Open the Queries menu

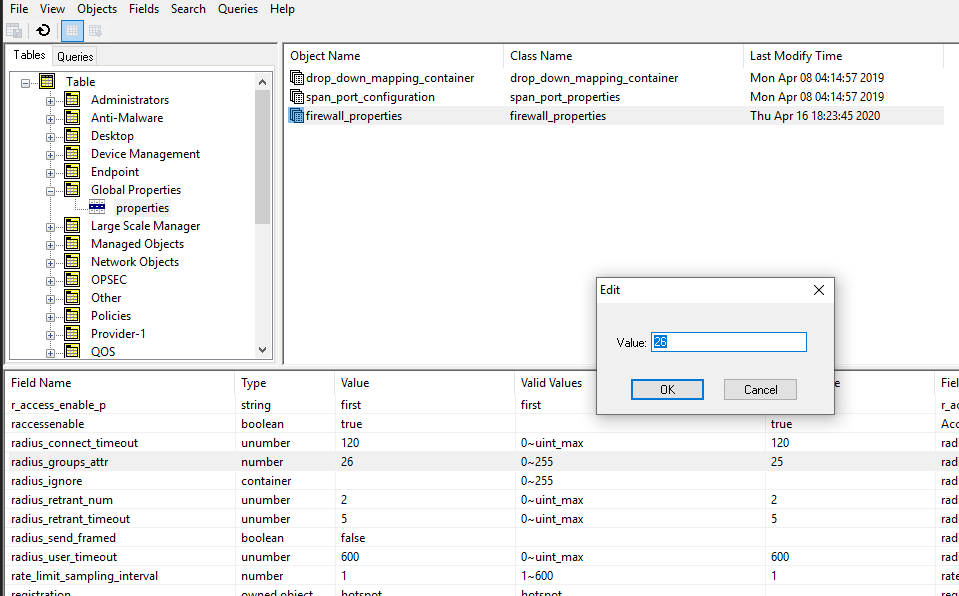[x=238, y=9]
